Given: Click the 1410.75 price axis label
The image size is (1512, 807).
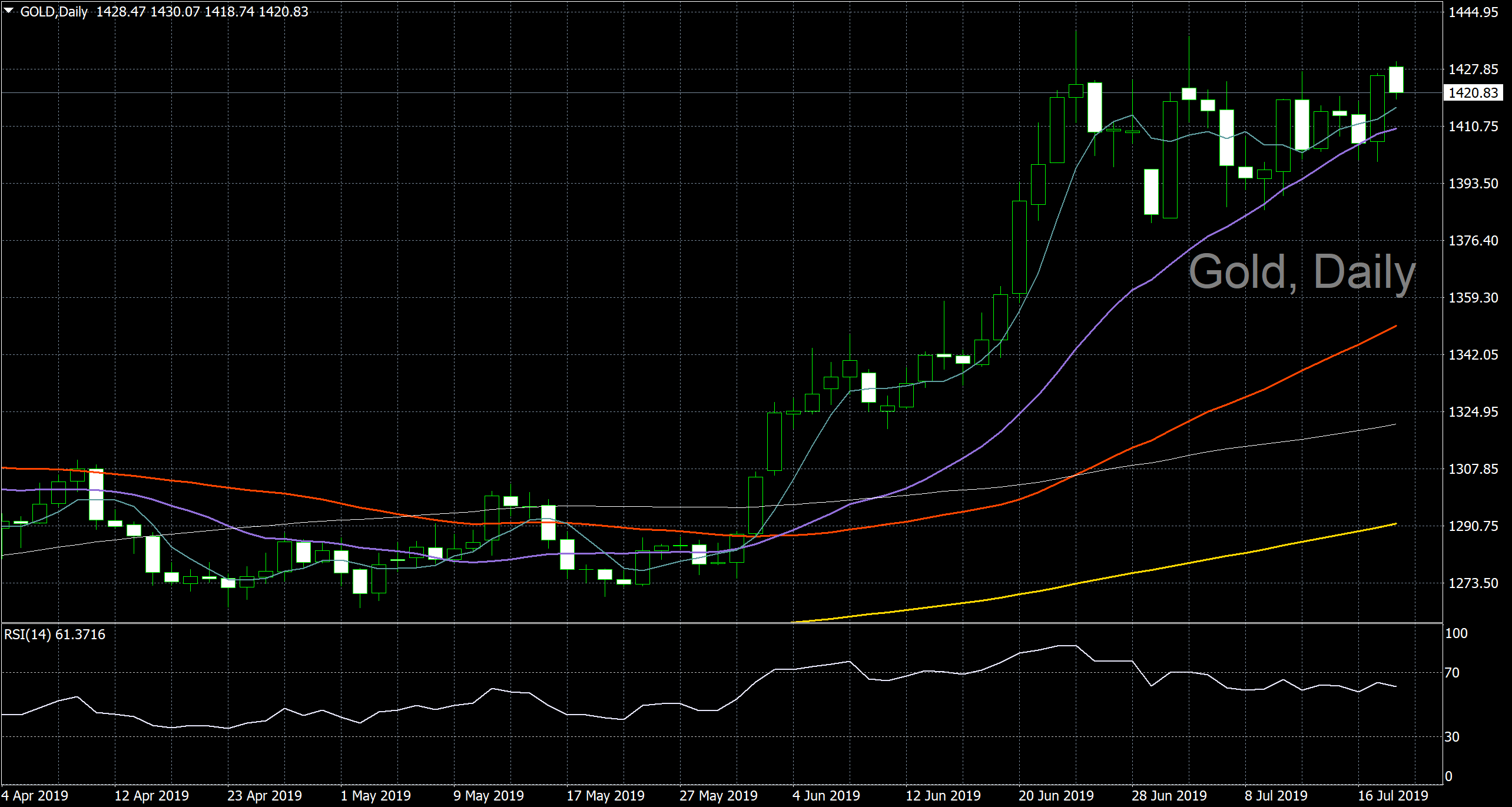Looking at the screenshot, I should (x=1473, y=127).
